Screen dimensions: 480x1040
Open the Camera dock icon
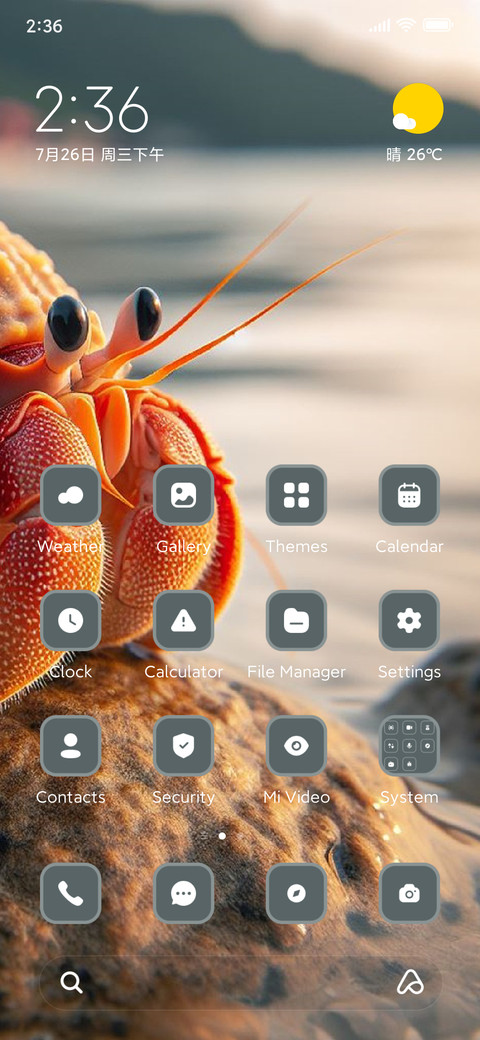click(x=409, y=893)
